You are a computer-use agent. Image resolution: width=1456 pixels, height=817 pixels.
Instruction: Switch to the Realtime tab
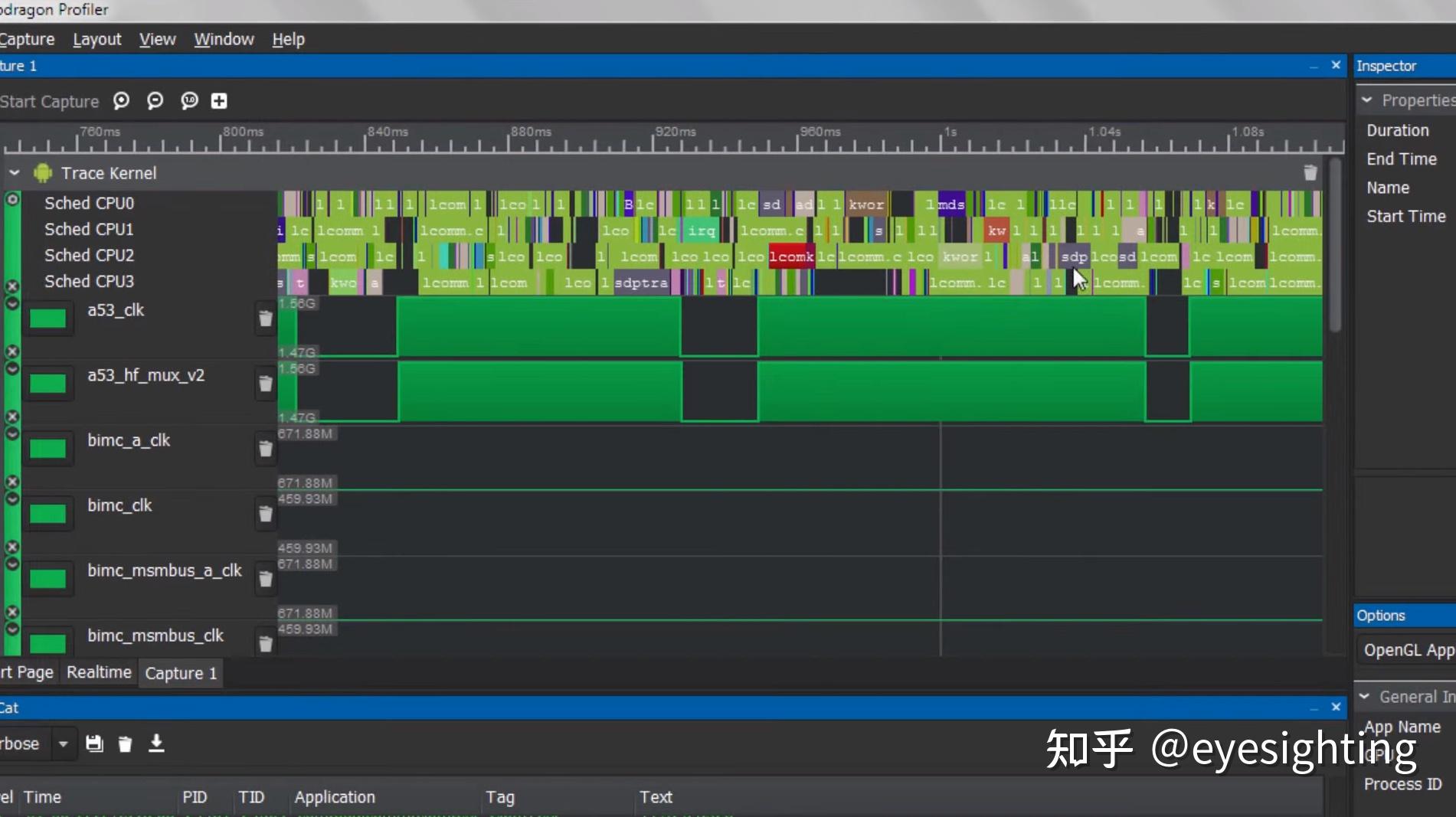click(x=98, y=672)
